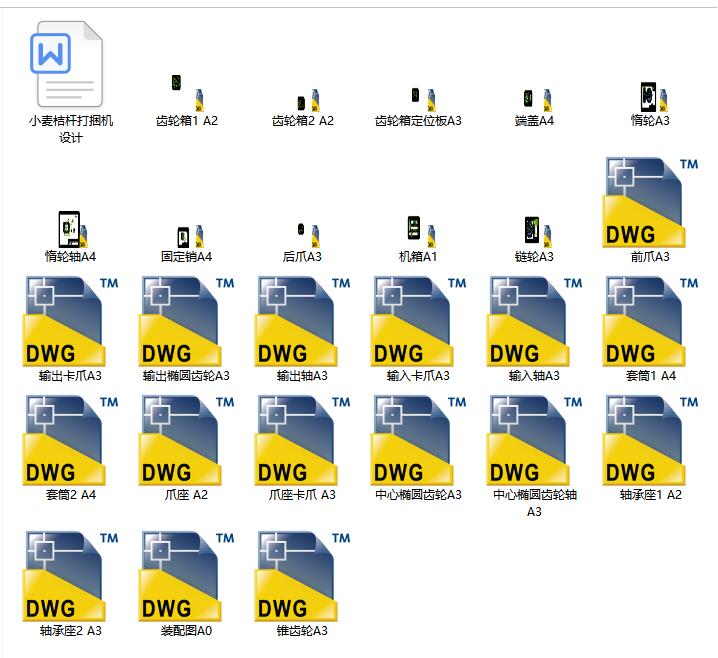Screen dimensions: 718x658
Task: Select the 爪座卡爪 A3 DWG file icon
Action: point(302,440)
